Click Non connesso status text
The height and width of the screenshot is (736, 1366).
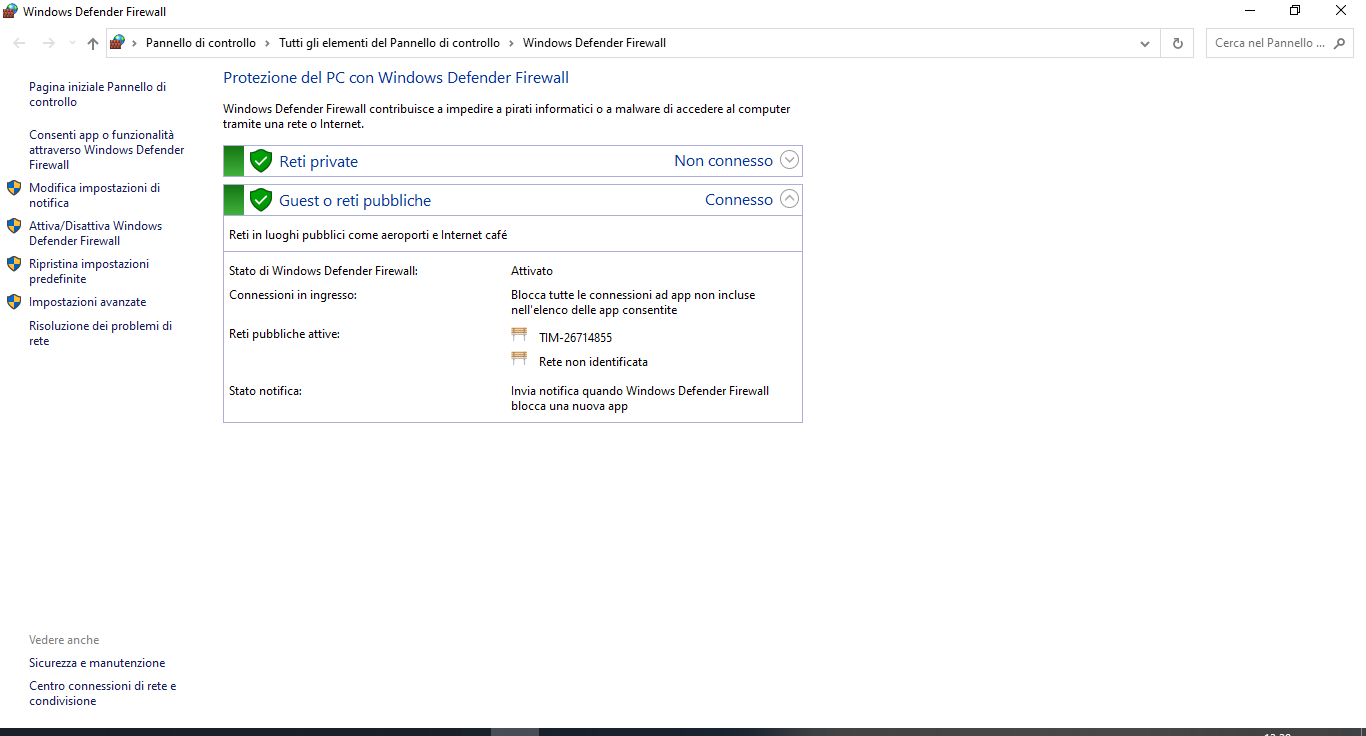(x=723, y=161)
